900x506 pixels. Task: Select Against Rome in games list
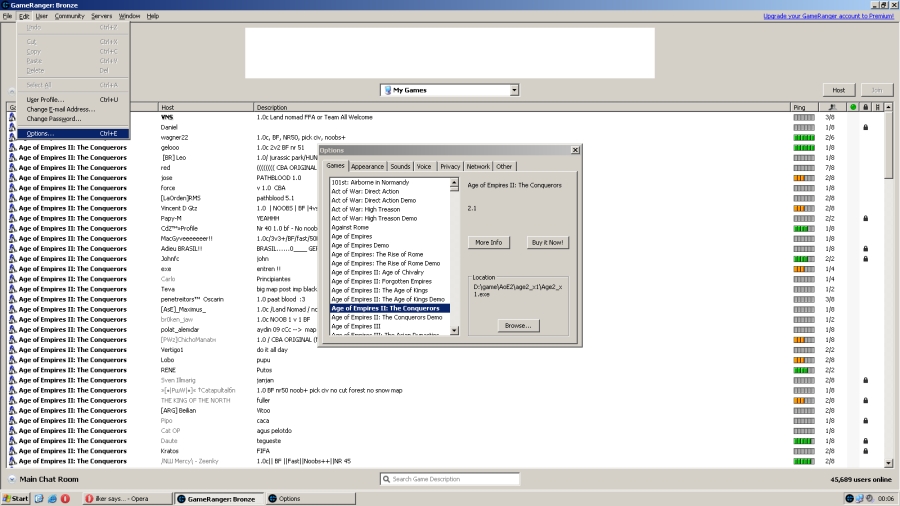[390, 227]
